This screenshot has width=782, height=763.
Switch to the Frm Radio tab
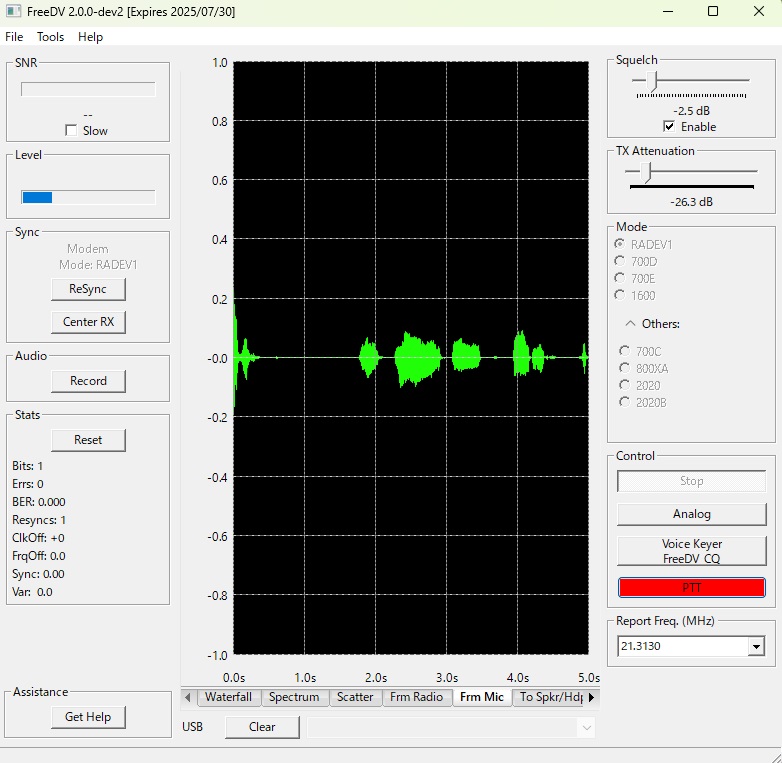click(416, 697)
